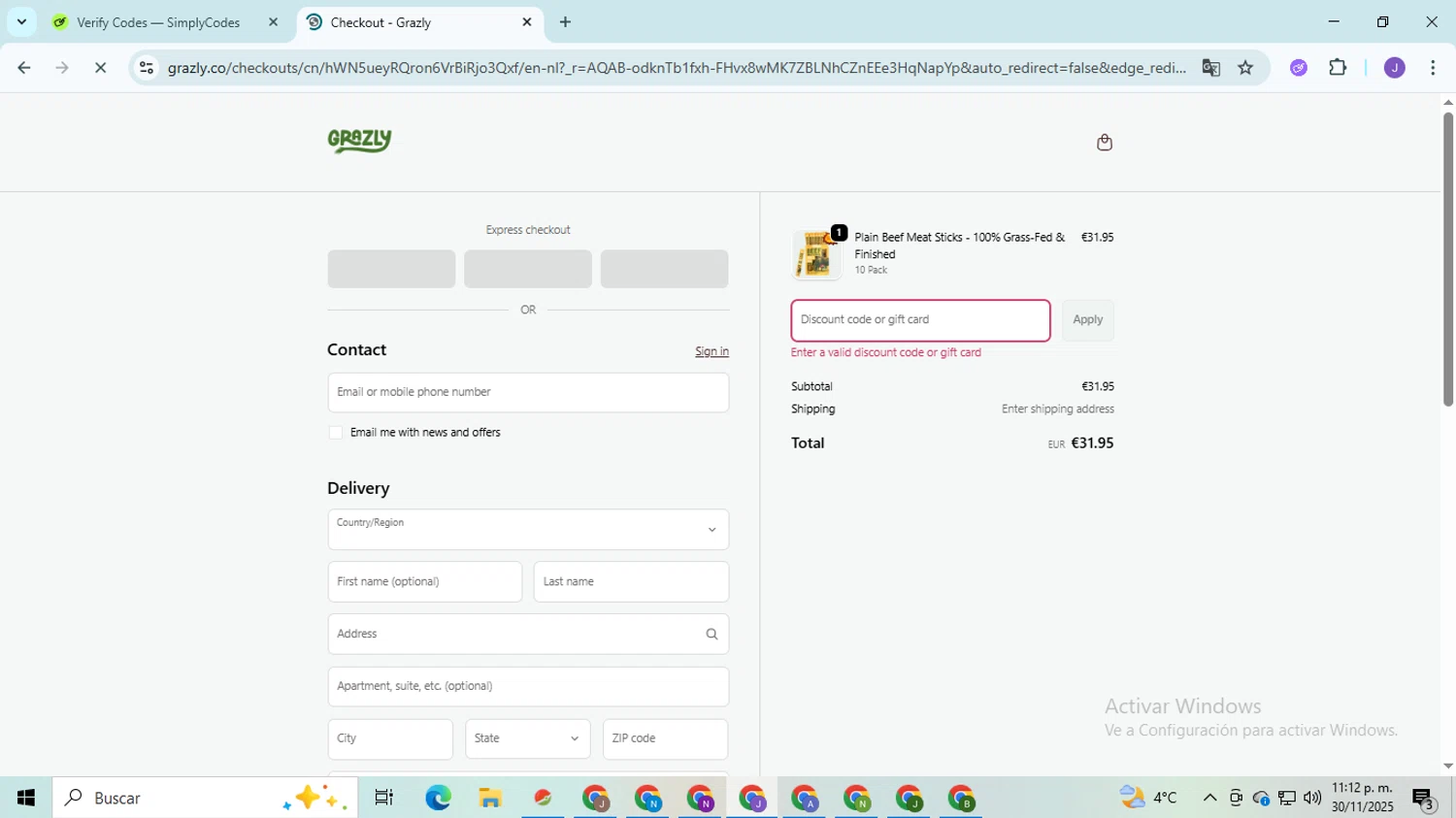Screen dimensions: 1456x818
Task: Click the browser address bar URL
Action: pyautogui.click(x=676, y=68)
